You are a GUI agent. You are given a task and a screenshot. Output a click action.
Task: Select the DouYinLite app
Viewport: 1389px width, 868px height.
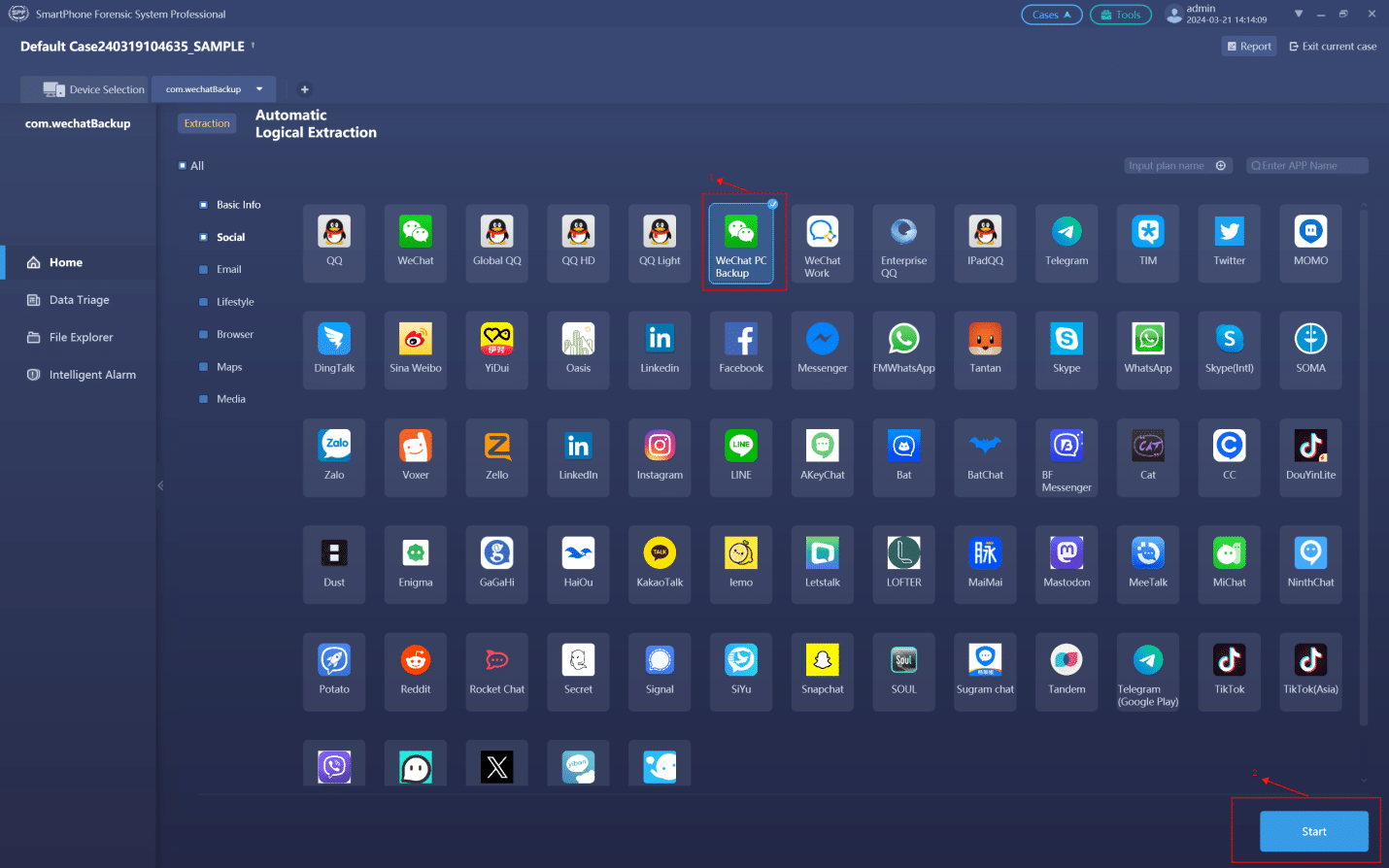[x=1311, y=458]
